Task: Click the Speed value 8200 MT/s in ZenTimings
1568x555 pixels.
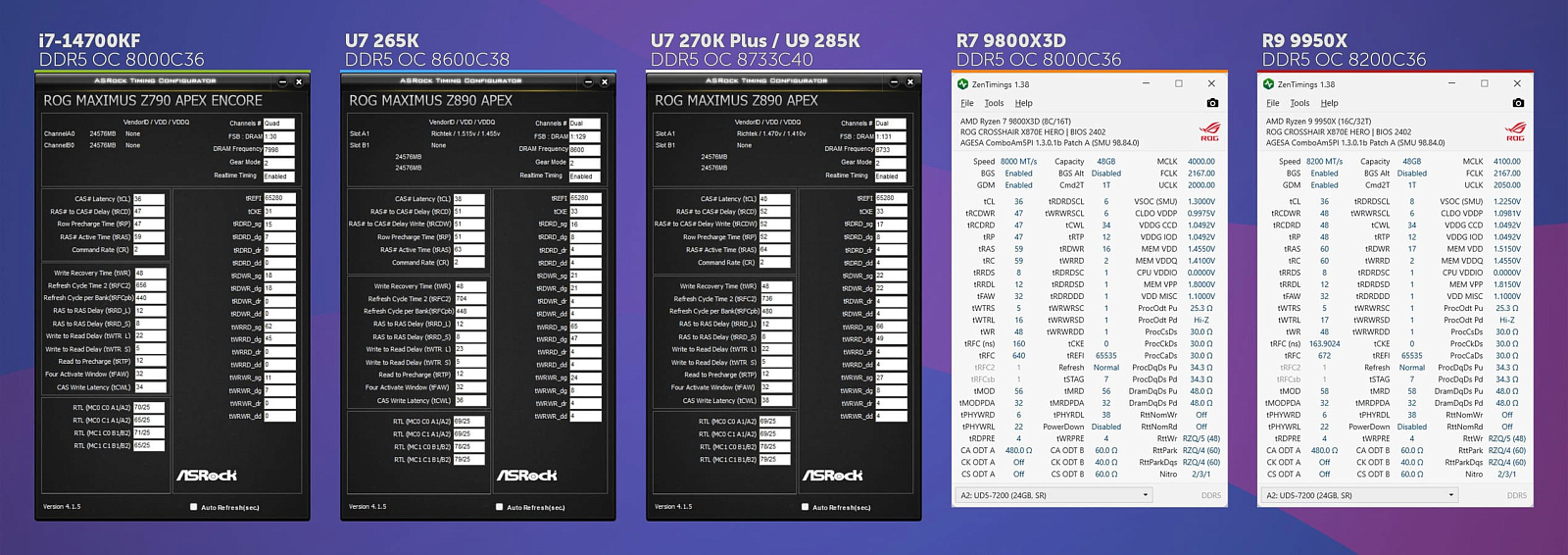Action: 1324,162
